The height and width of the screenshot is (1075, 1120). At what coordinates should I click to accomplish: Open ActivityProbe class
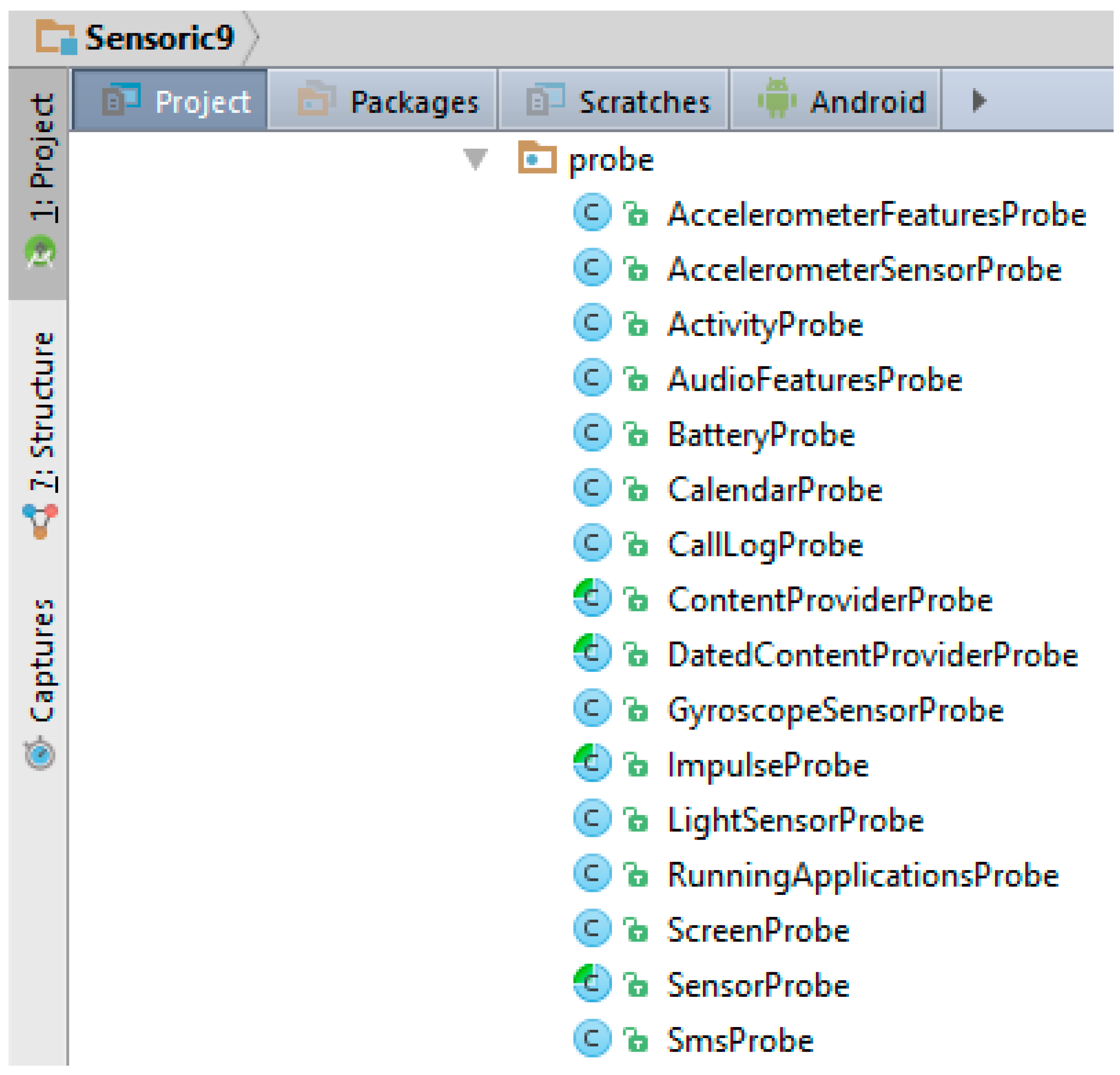click(x=765, y=325)
